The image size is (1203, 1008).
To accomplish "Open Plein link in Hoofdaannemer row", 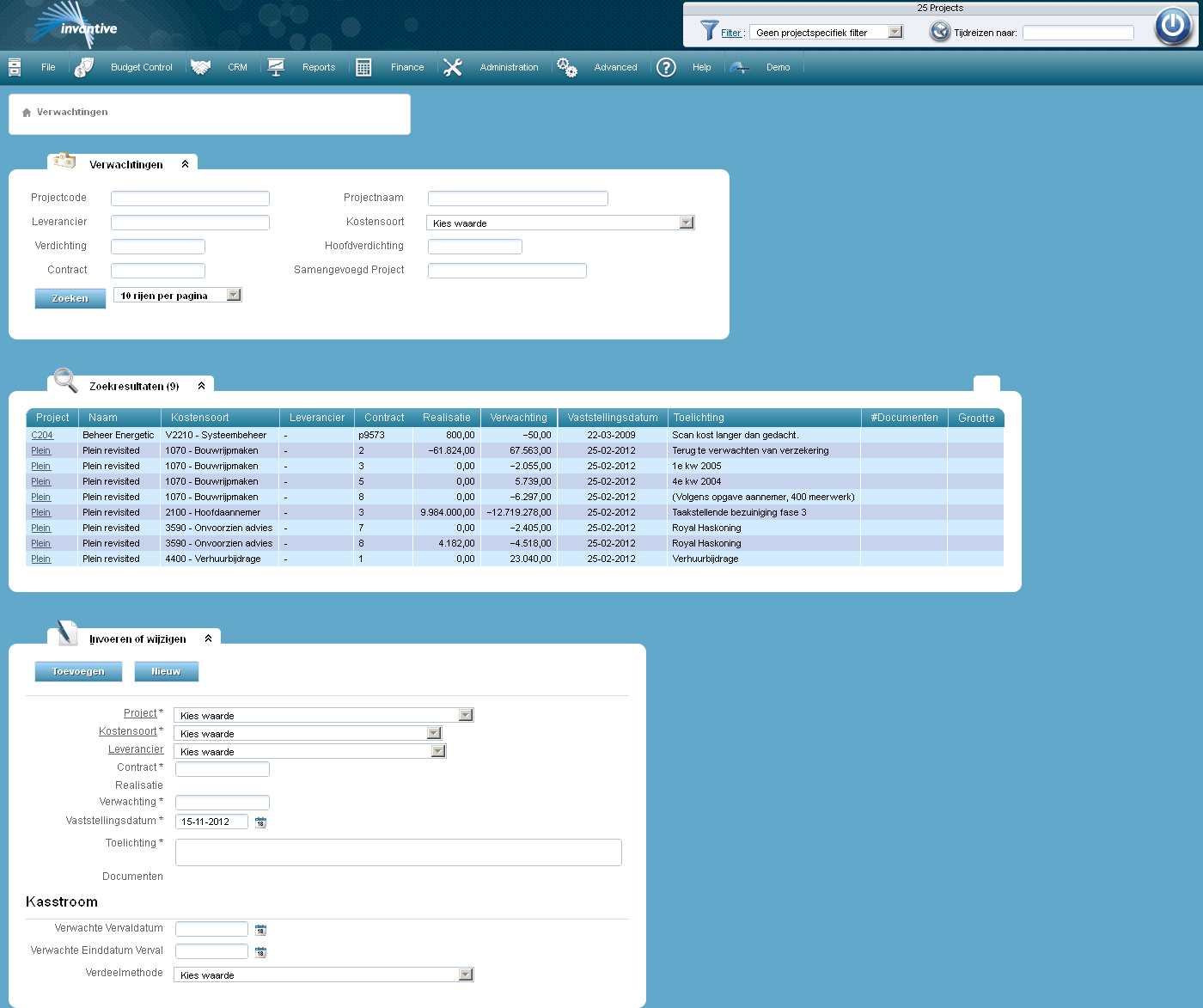I will 41,513.
